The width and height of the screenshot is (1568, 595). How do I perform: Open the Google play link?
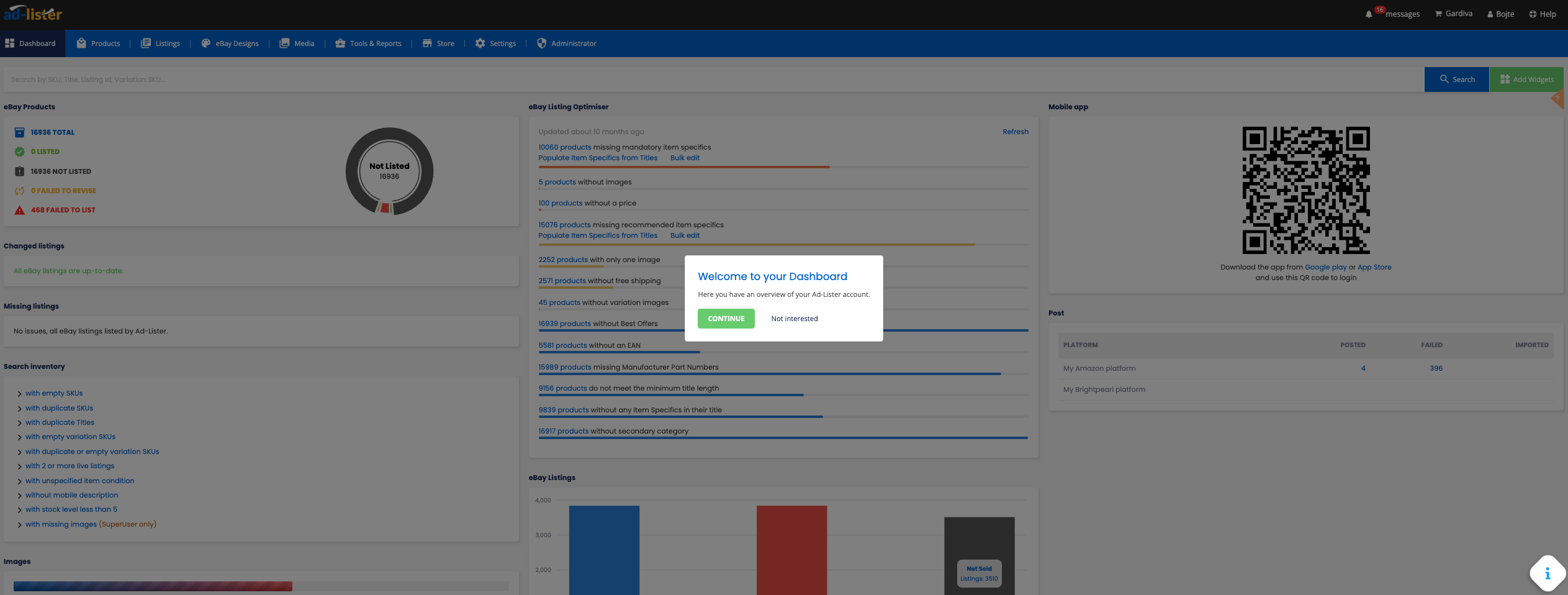[1326, 267]
